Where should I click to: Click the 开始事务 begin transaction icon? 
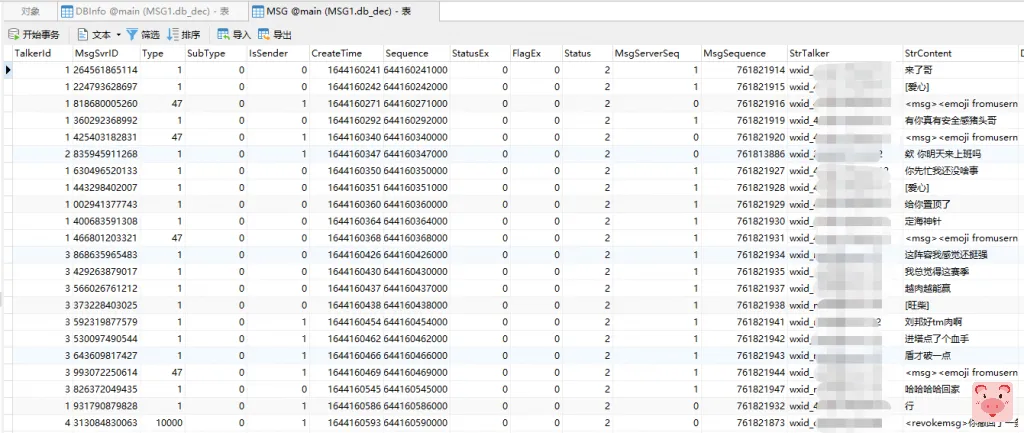13,34
